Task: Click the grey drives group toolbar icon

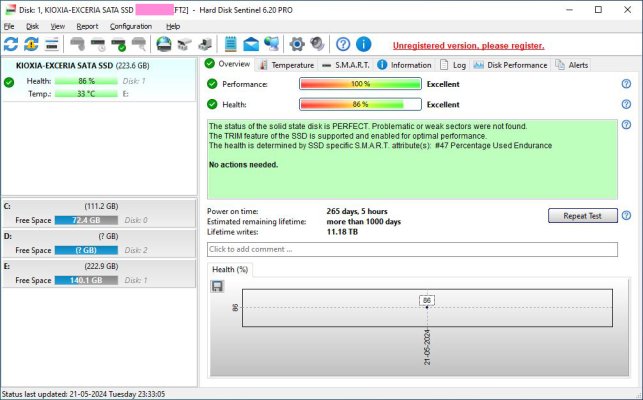Action: tap(185, 44)
